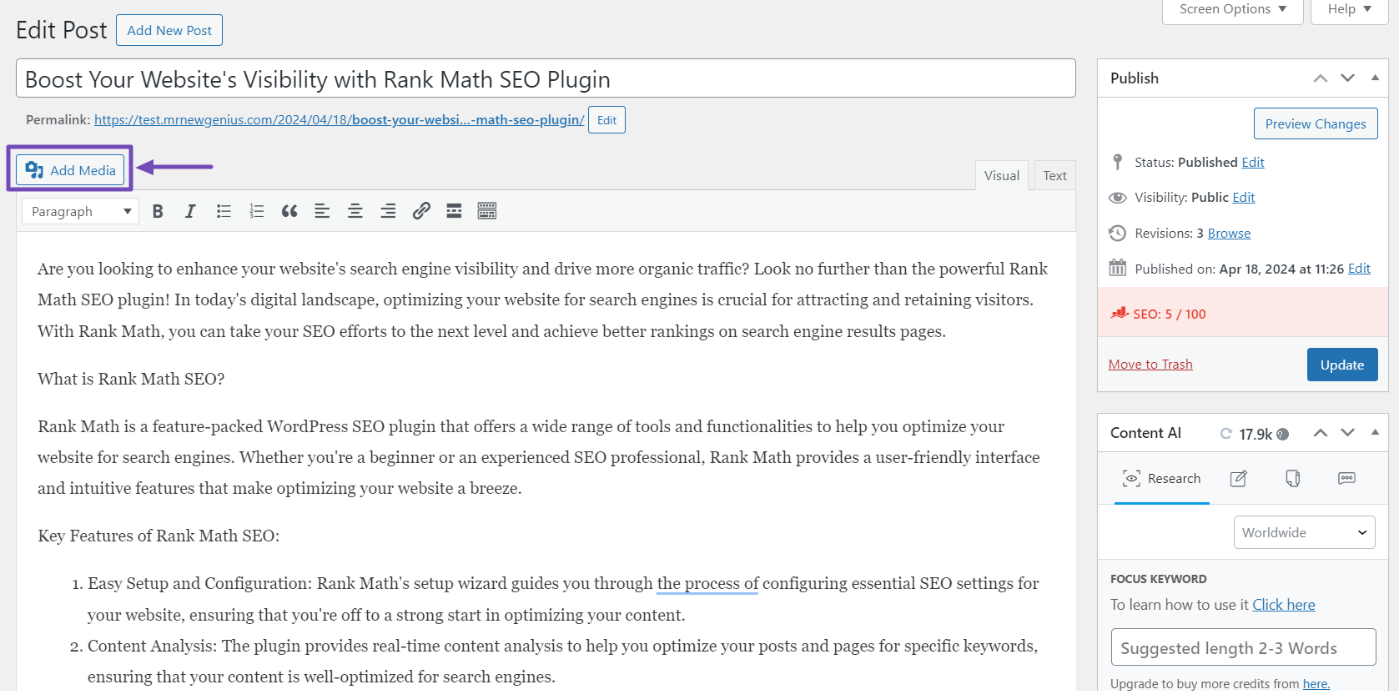This screenshot has height=691, width=1399.
Task: Collapse the Content AI panel
Action: coord(1375,433)
